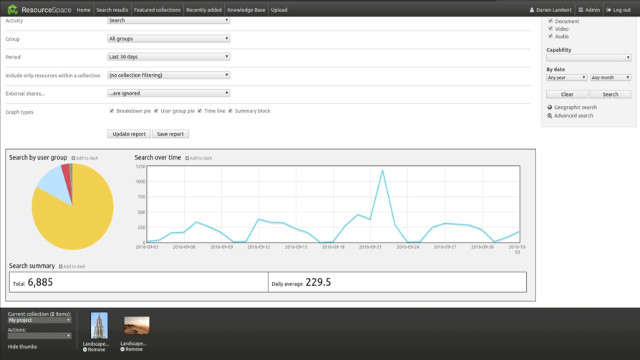
Task: Click the Admin menu bars icon
Action: (x=580, y=10)
